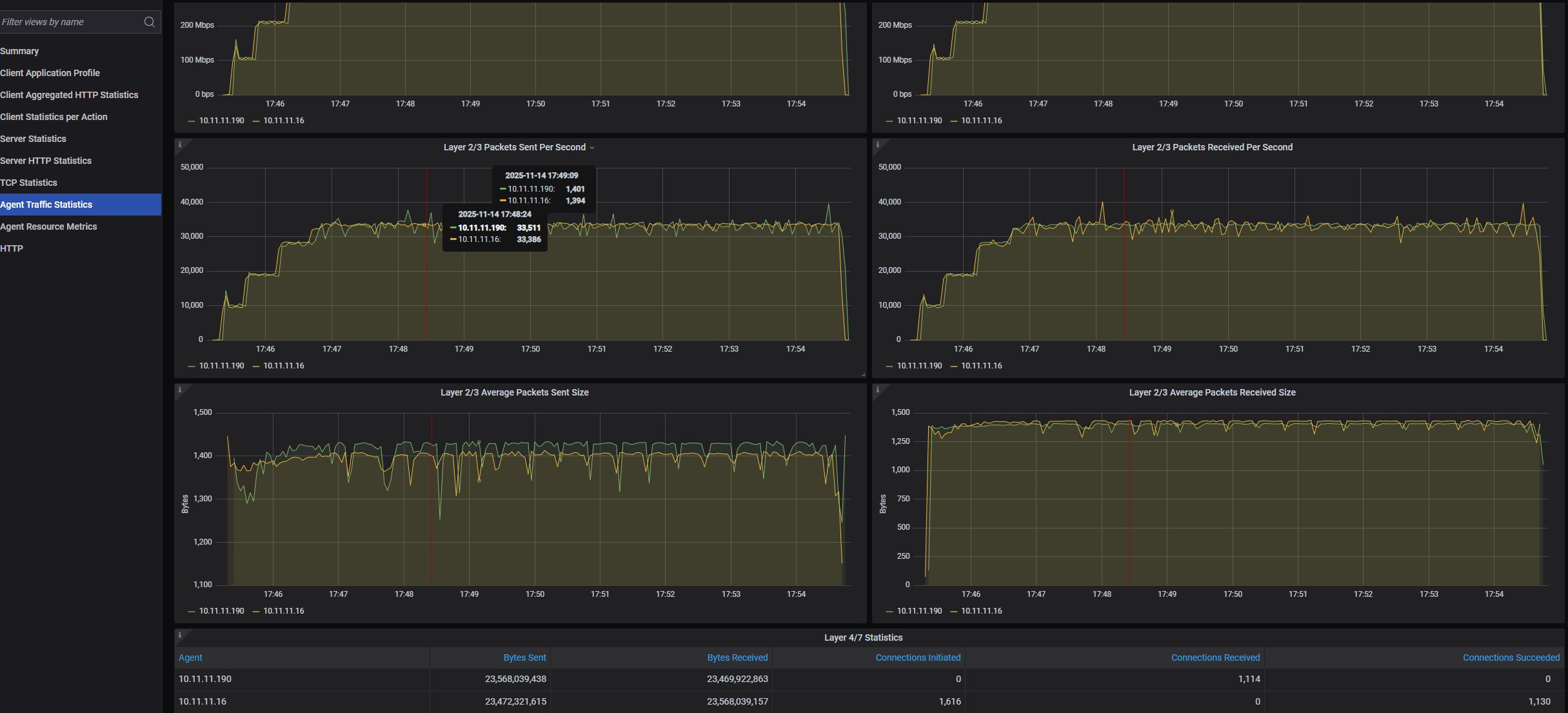Click info icon on Average Packets Received Size panel

coord(877,390)
